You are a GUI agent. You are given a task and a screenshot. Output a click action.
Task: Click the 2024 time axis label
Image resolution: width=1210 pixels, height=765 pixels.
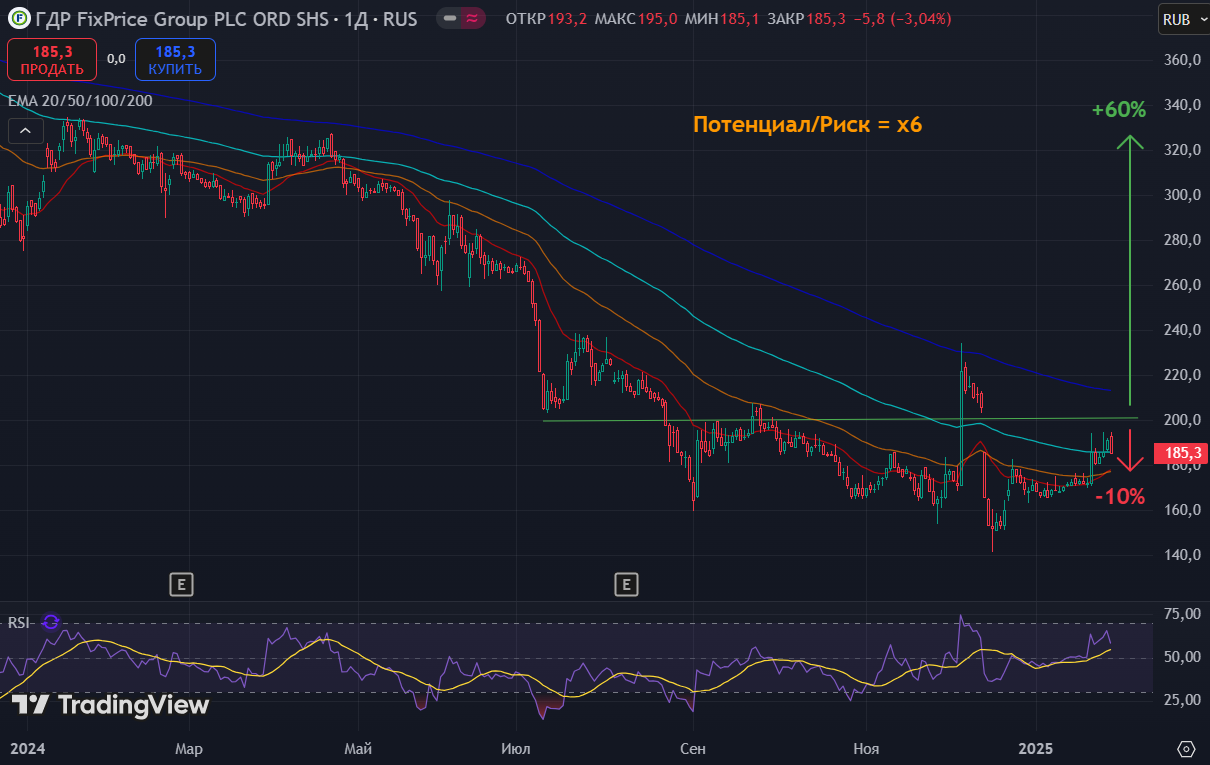(x=27, y=748)
